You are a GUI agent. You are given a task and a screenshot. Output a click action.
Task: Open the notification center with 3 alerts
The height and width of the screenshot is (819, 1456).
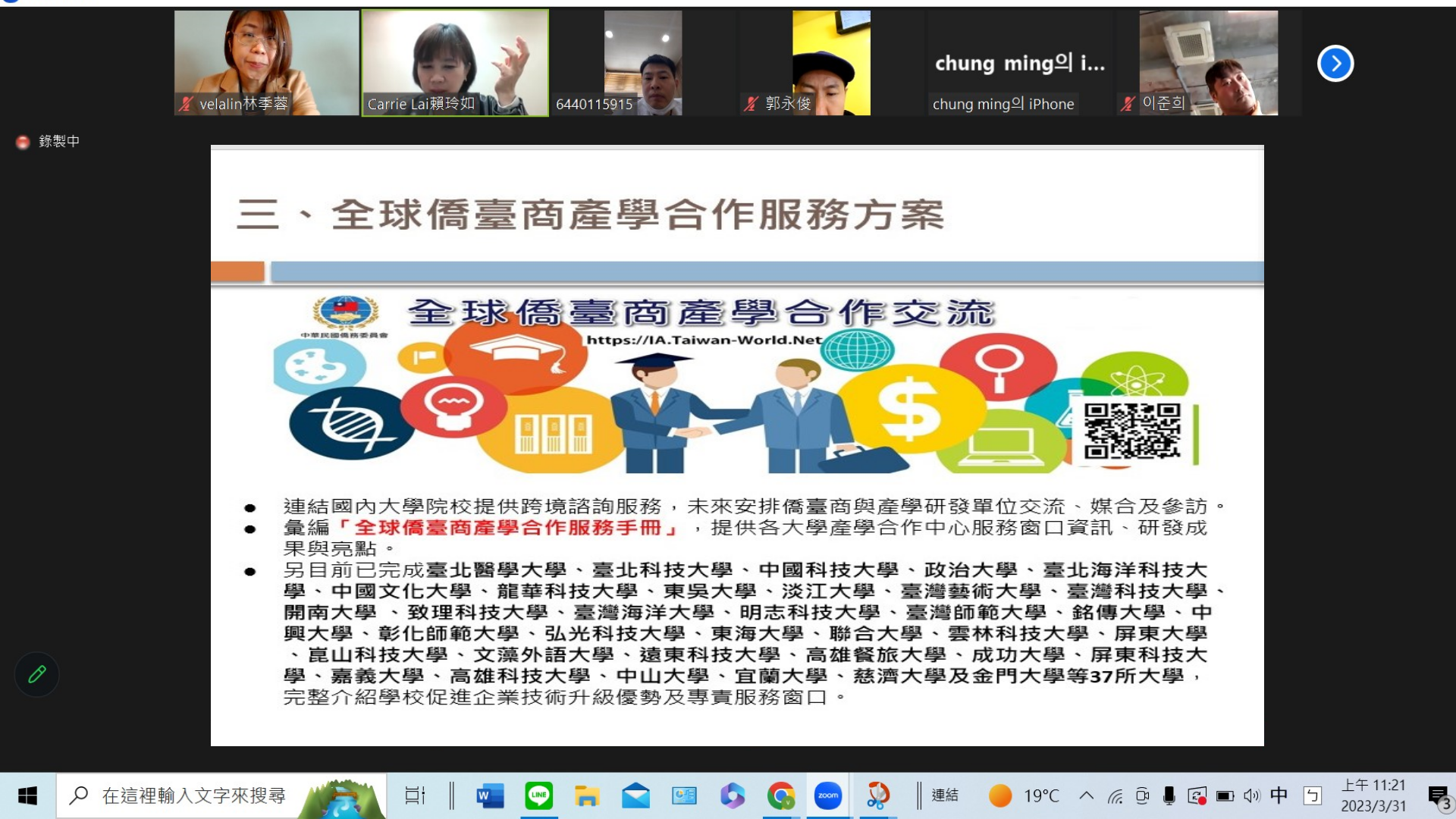click(1439, 796)
